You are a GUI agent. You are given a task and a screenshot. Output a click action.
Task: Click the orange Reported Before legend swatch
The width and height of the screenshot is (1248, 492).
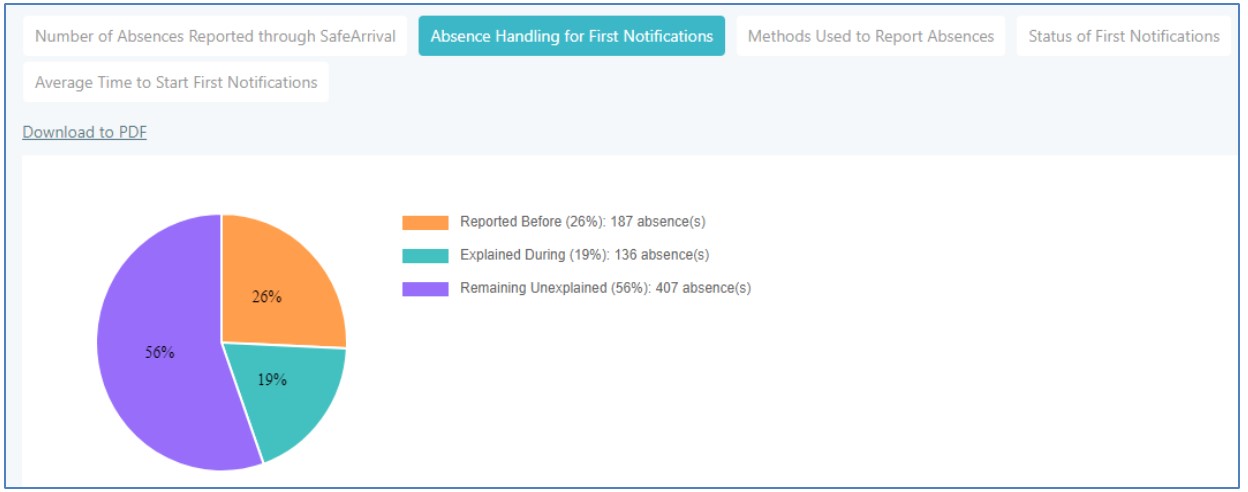pyautogui.click(x=425, y=223)
